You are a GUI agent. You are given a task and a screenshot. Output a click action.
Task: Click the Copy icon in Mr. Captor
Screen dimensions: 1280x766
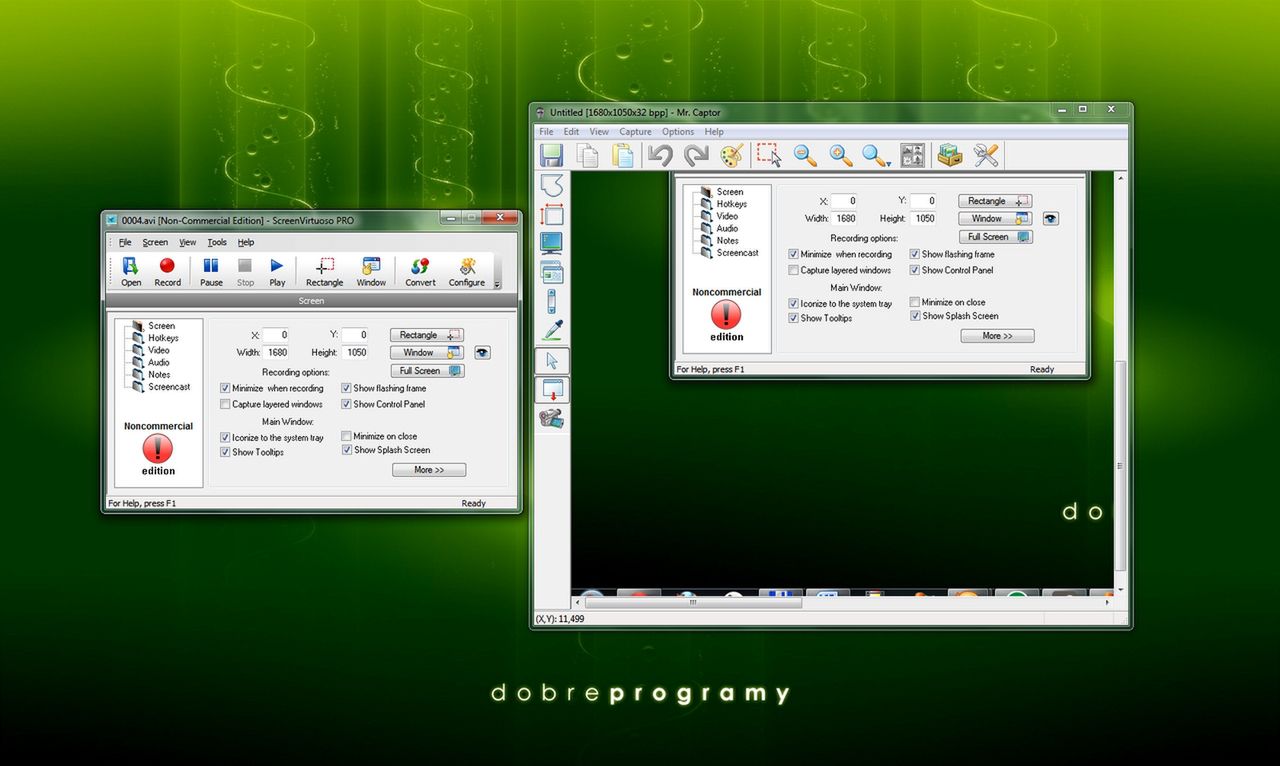(x=588, y=155)
